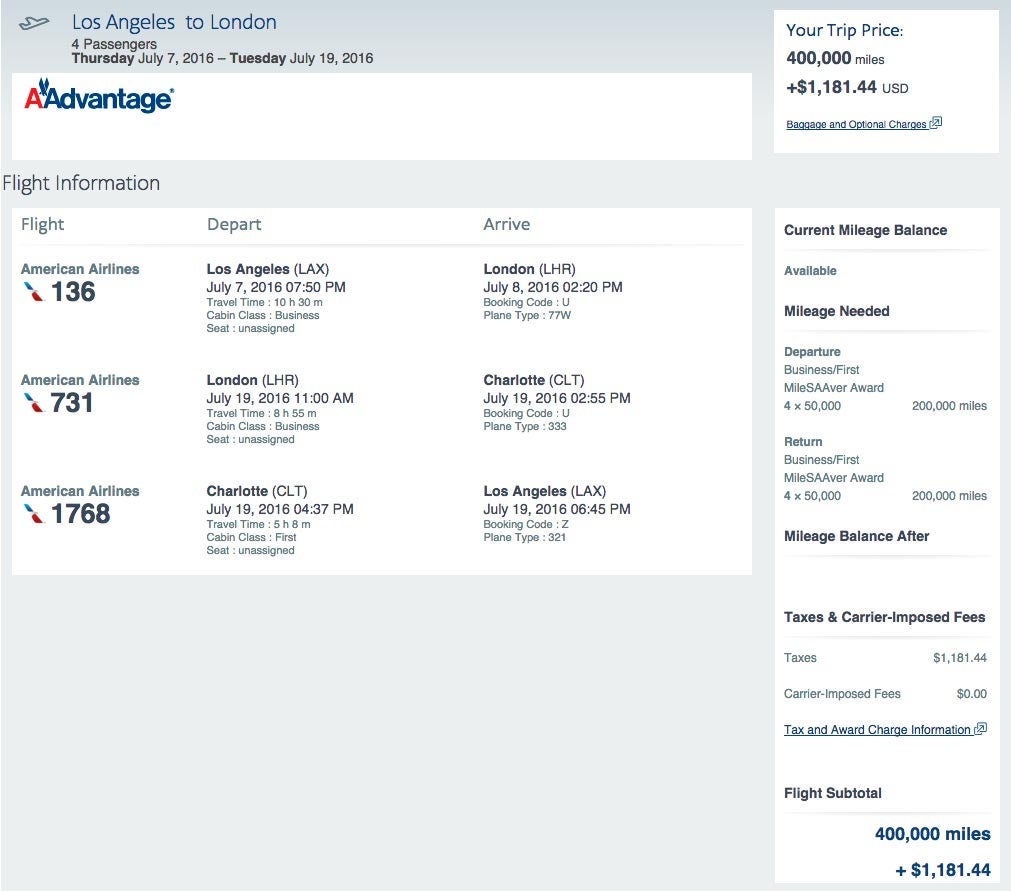1011x891 pixels.
Task: Click London (LHR) departure of flight 731
Action: [x=252, y=380]
